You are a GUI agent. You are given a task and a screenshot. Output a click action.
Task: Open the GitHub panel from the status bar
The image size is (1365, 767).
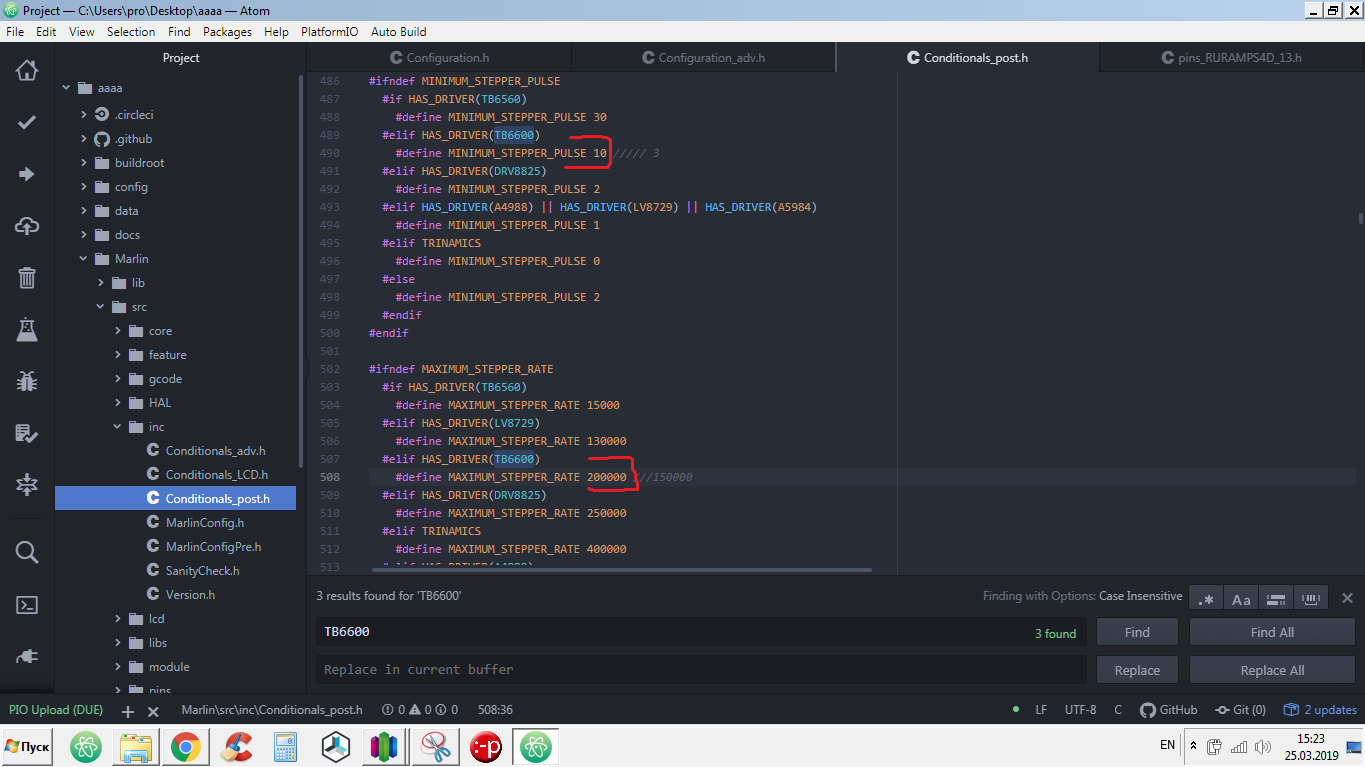[1168, 710]
